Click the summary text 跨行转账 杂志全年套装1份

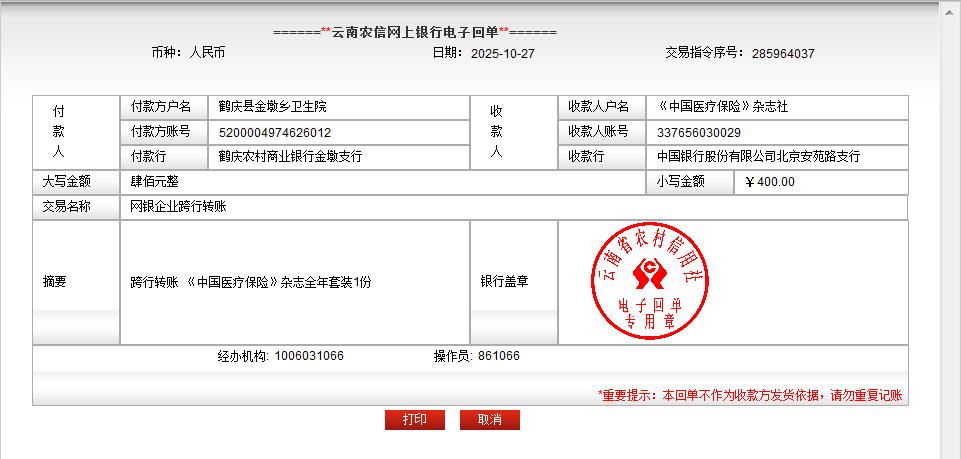pyautogui.click(x=251, y=282)
